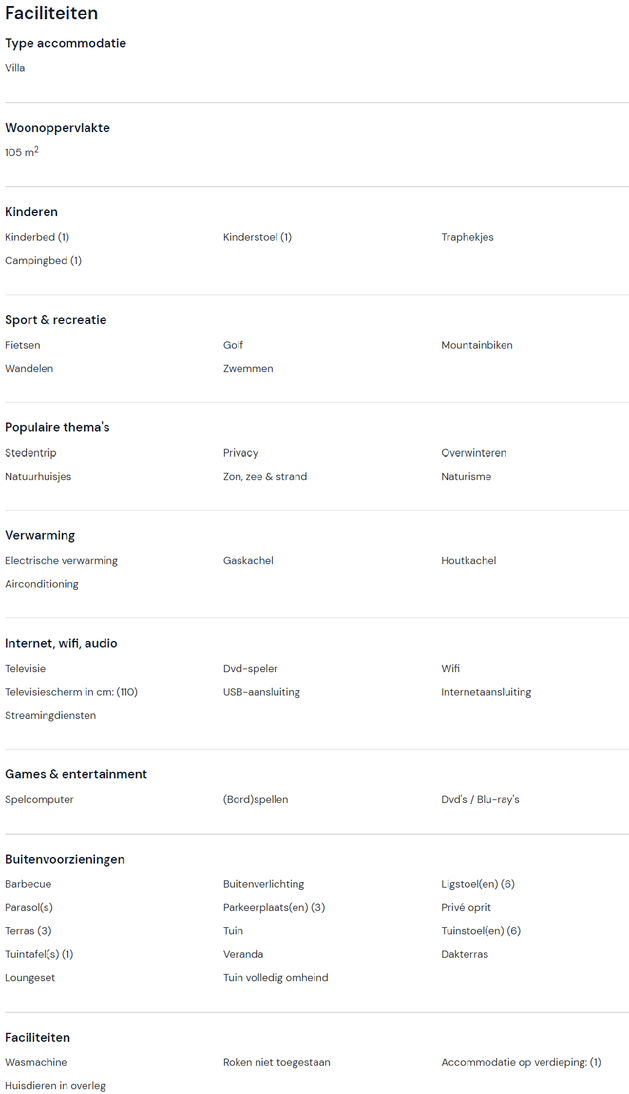Screen dimensions: 629x1094
Task: Click the Dakterras outdoor facility
Action: coord(465,954)
